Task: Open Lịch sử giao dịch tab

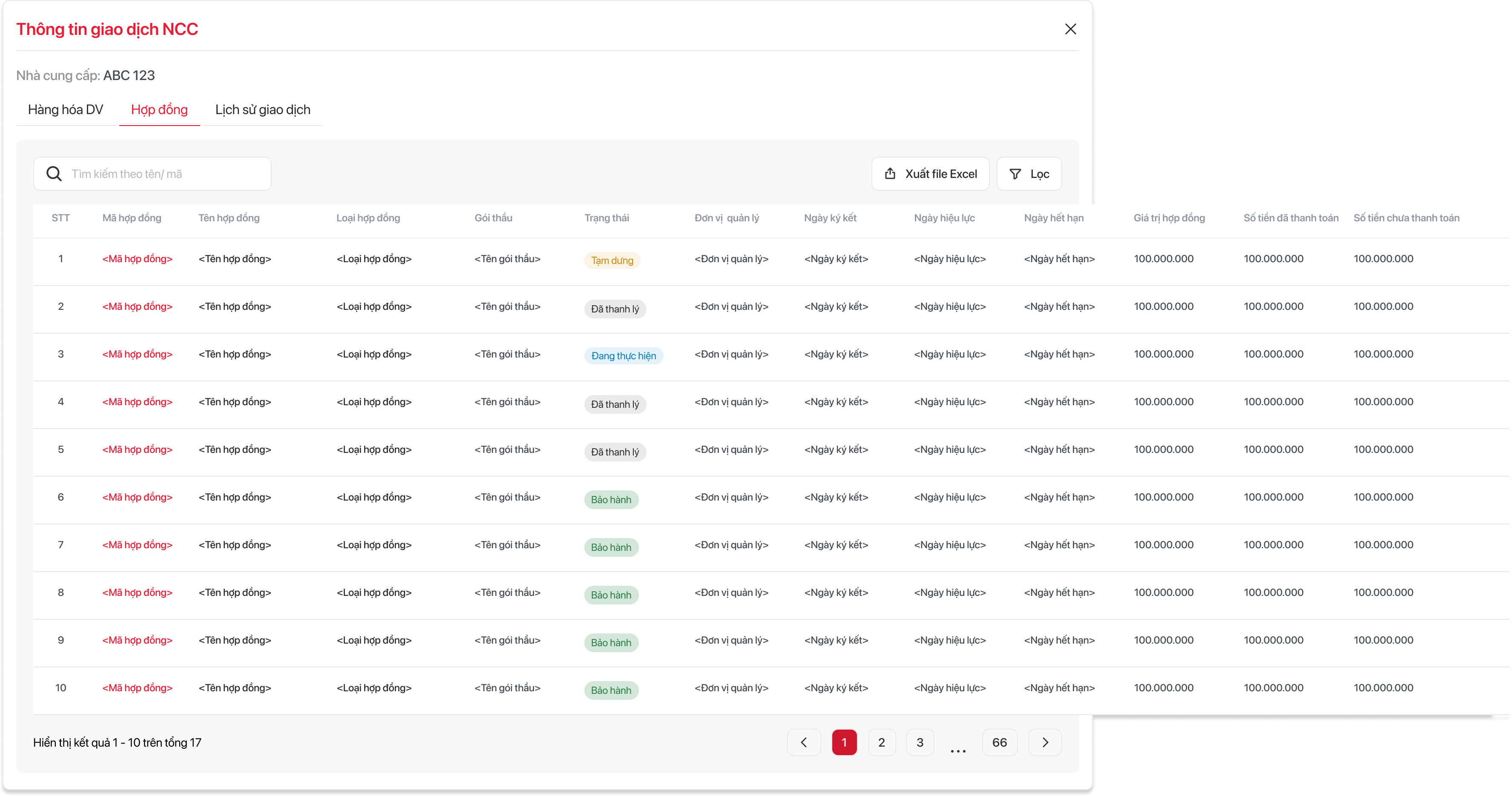Action: [262, 110]
